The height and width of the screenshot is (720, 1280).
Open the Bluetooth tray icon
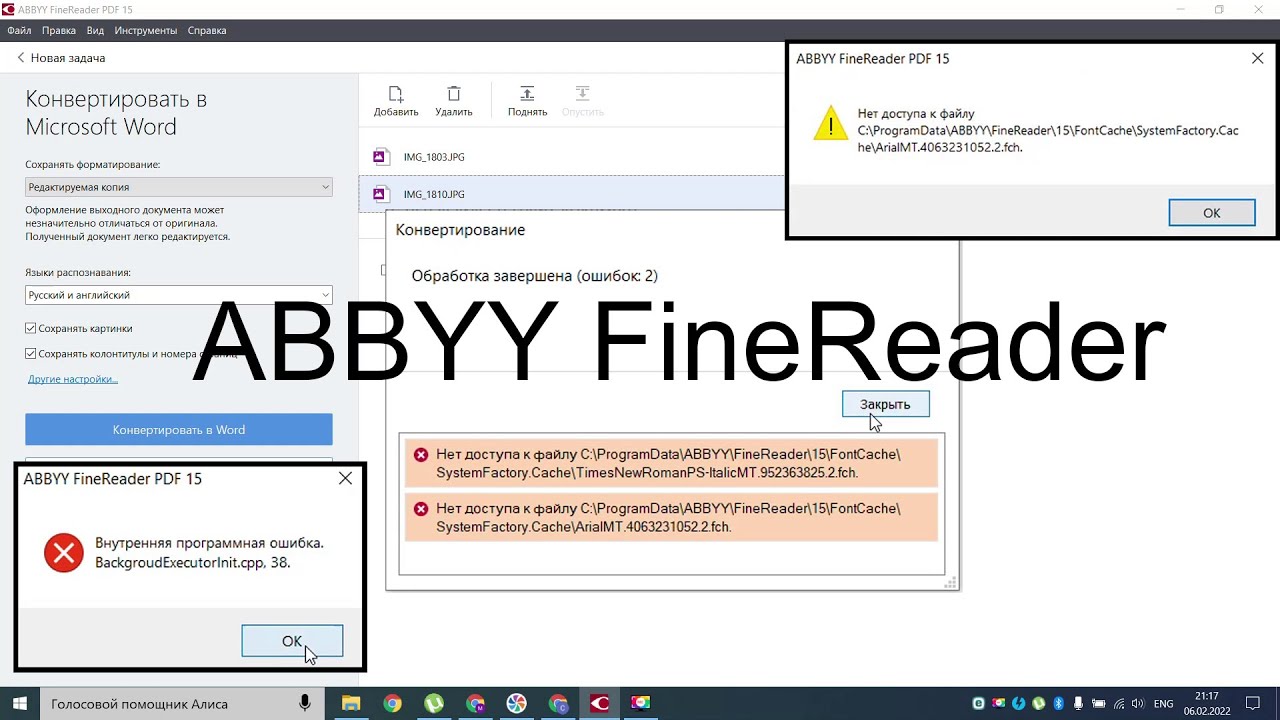click(x=1059, y=704)
